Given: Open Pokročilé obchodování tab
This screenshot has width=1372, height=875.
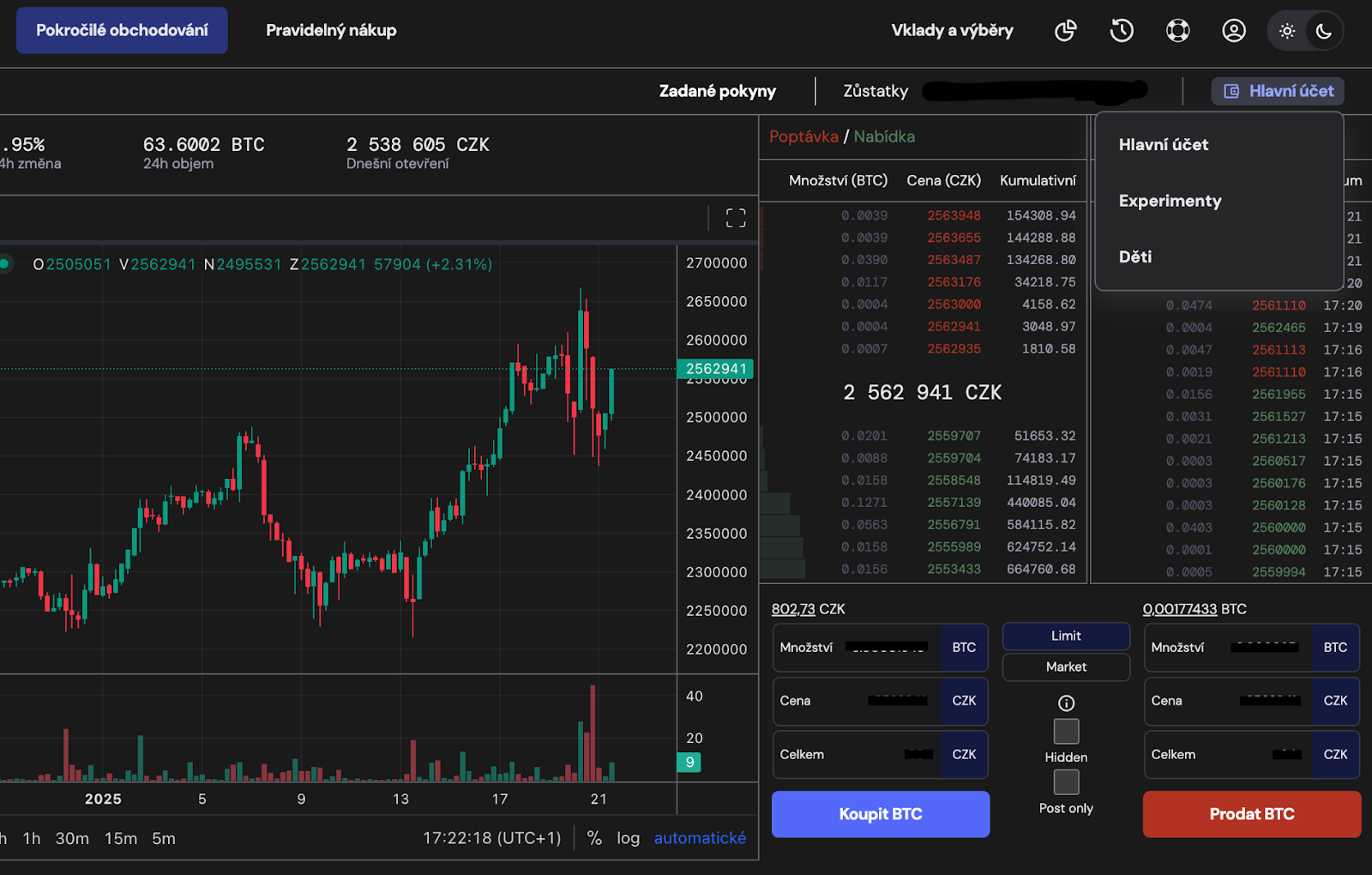Looking at the screenshot, I should (122, 30).
